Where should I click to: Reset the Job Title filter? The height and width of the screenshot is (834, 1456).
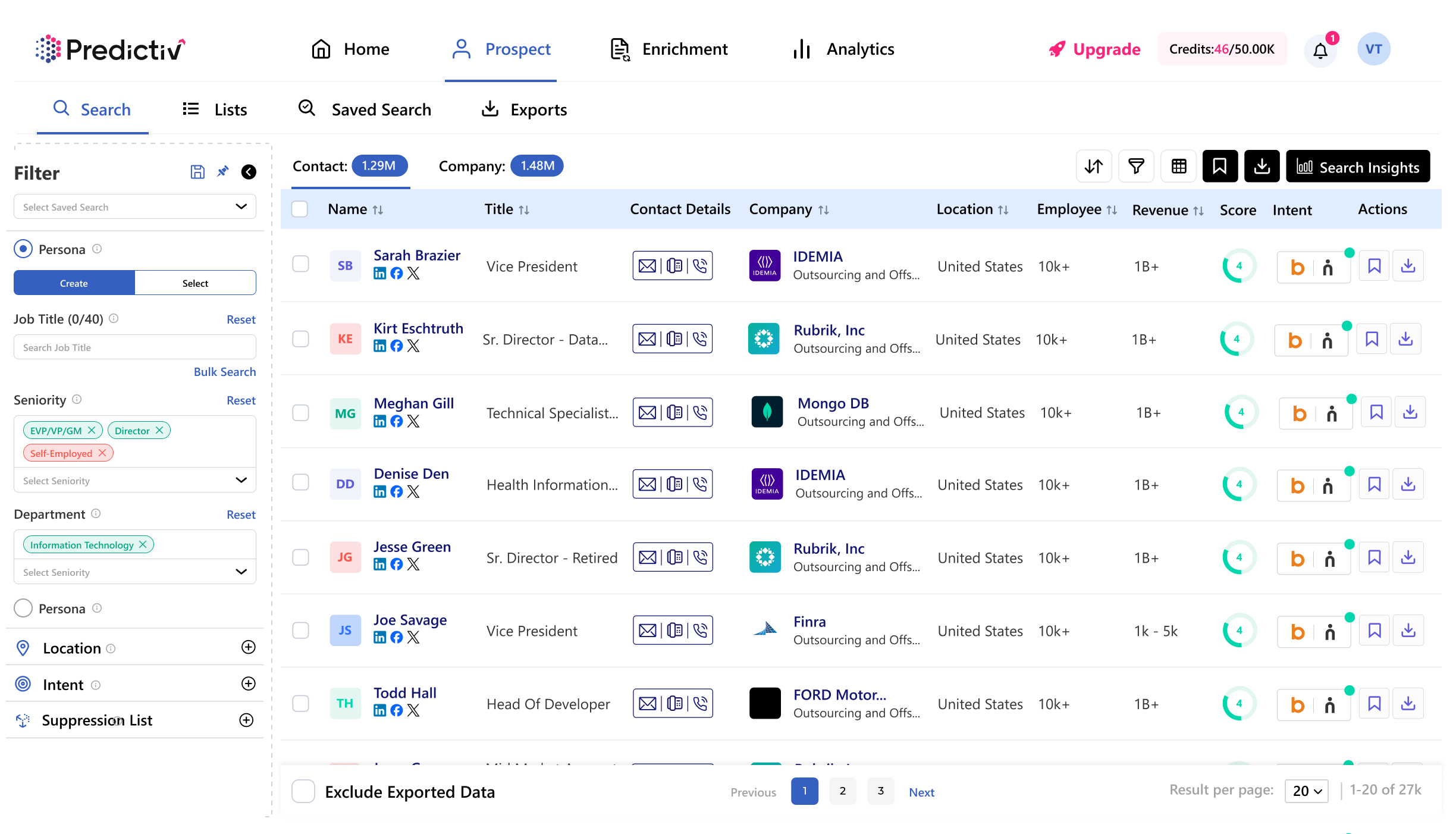tap(241, 319)
